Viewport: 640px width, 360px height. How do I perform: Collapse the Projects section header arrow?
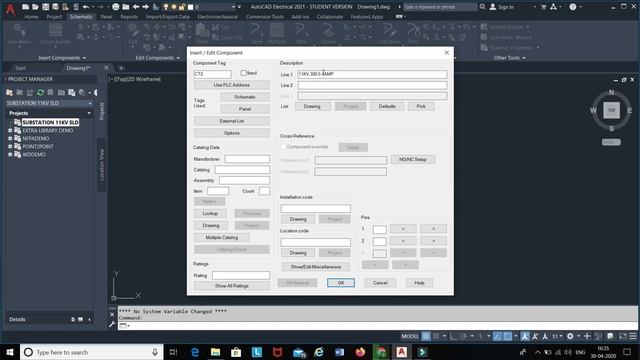click(x=89, y=113)
